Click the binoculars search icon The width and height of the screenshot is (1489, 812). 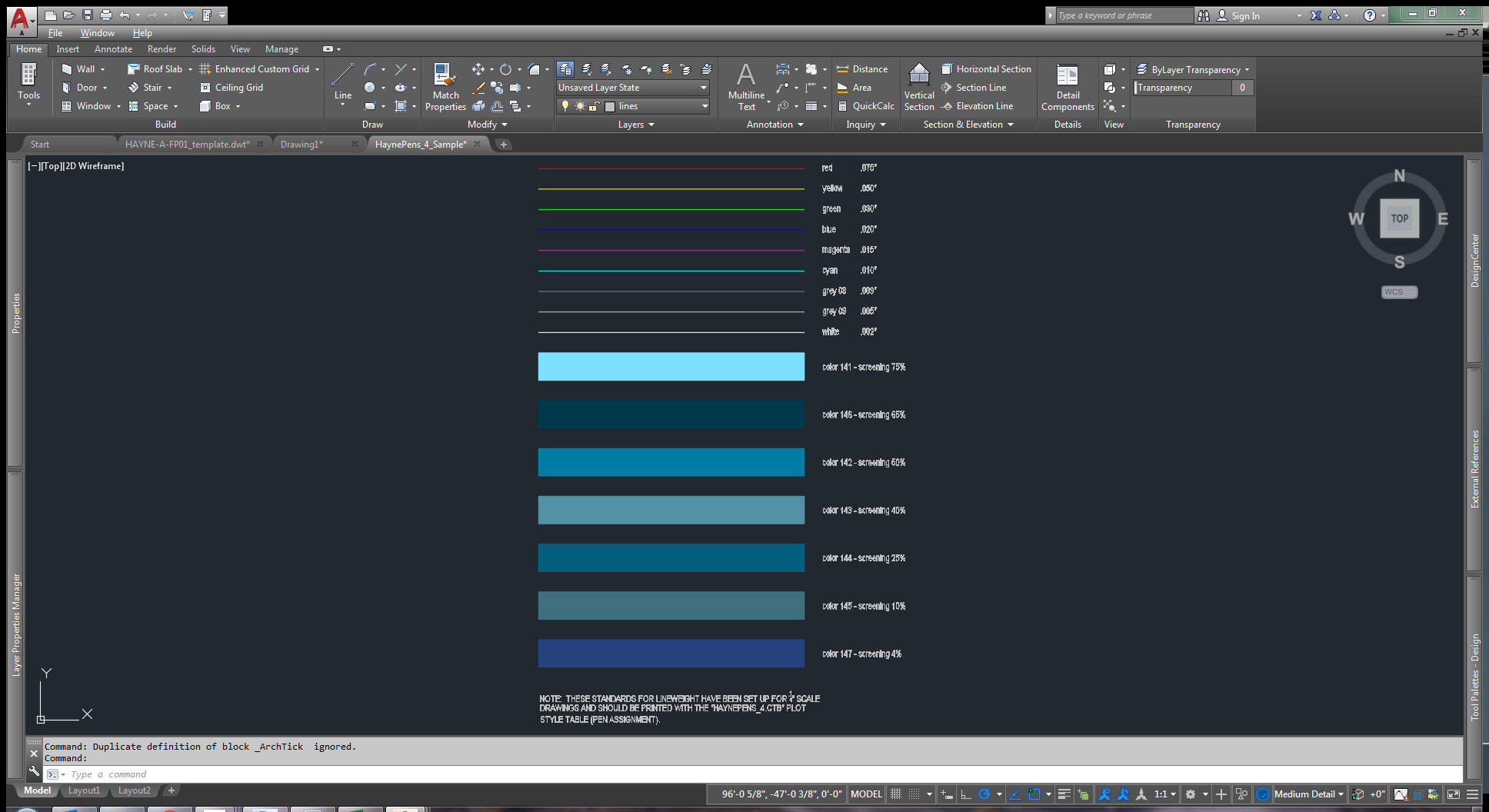click(x=1204, y=15)
